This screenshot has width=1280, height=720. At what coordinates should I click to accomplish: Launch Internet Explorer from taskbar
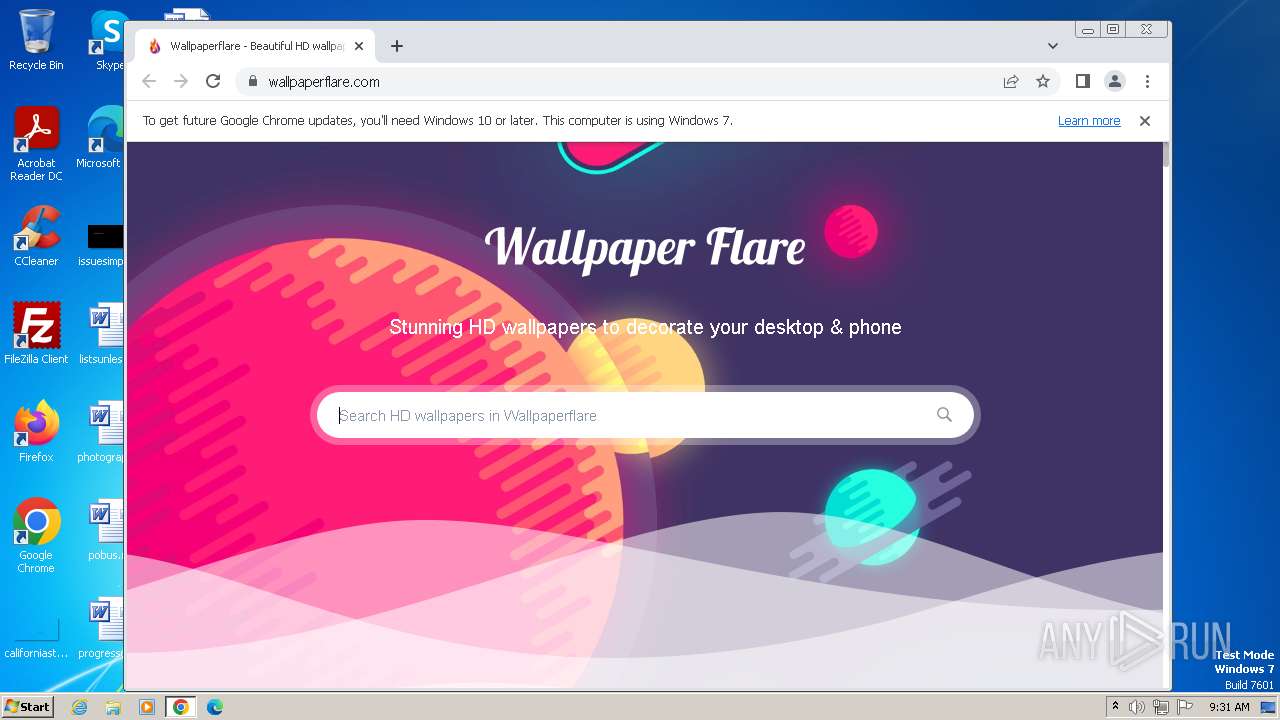point(79,707)
